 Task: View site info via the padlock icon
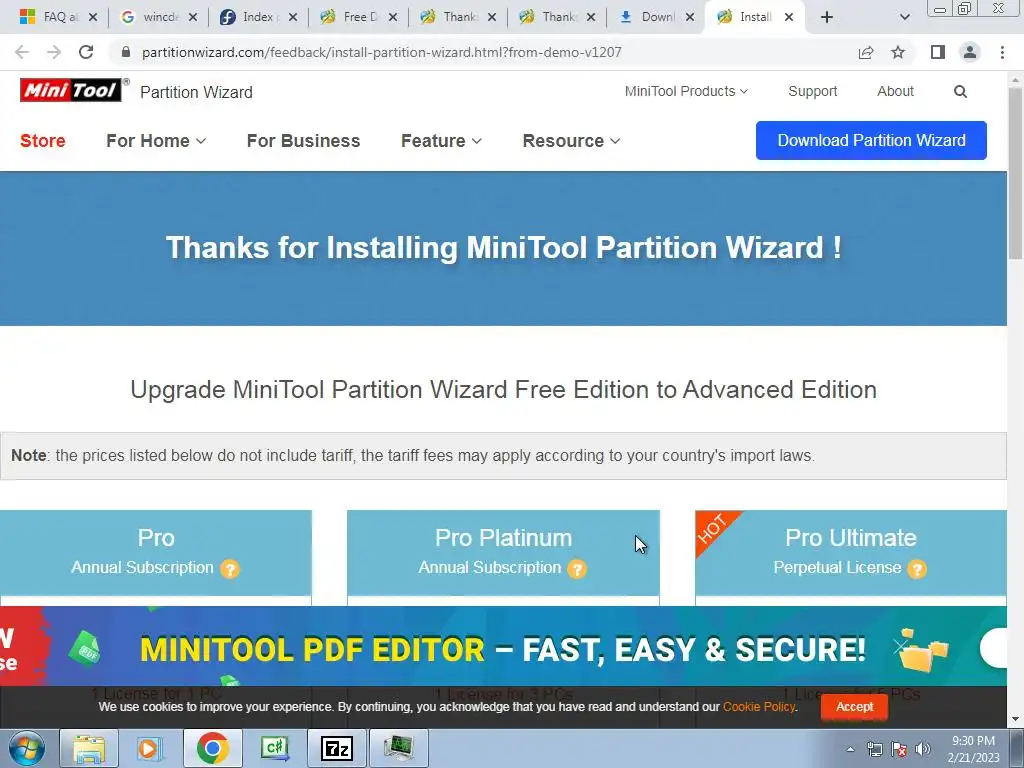125,52
